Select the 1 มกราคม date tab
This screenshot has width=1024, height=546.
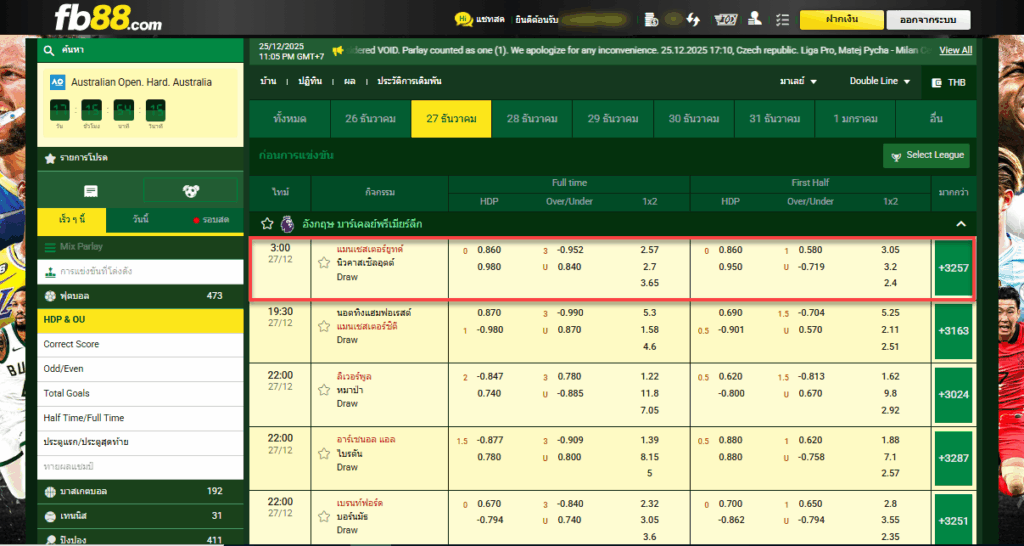tap(854, 119)
